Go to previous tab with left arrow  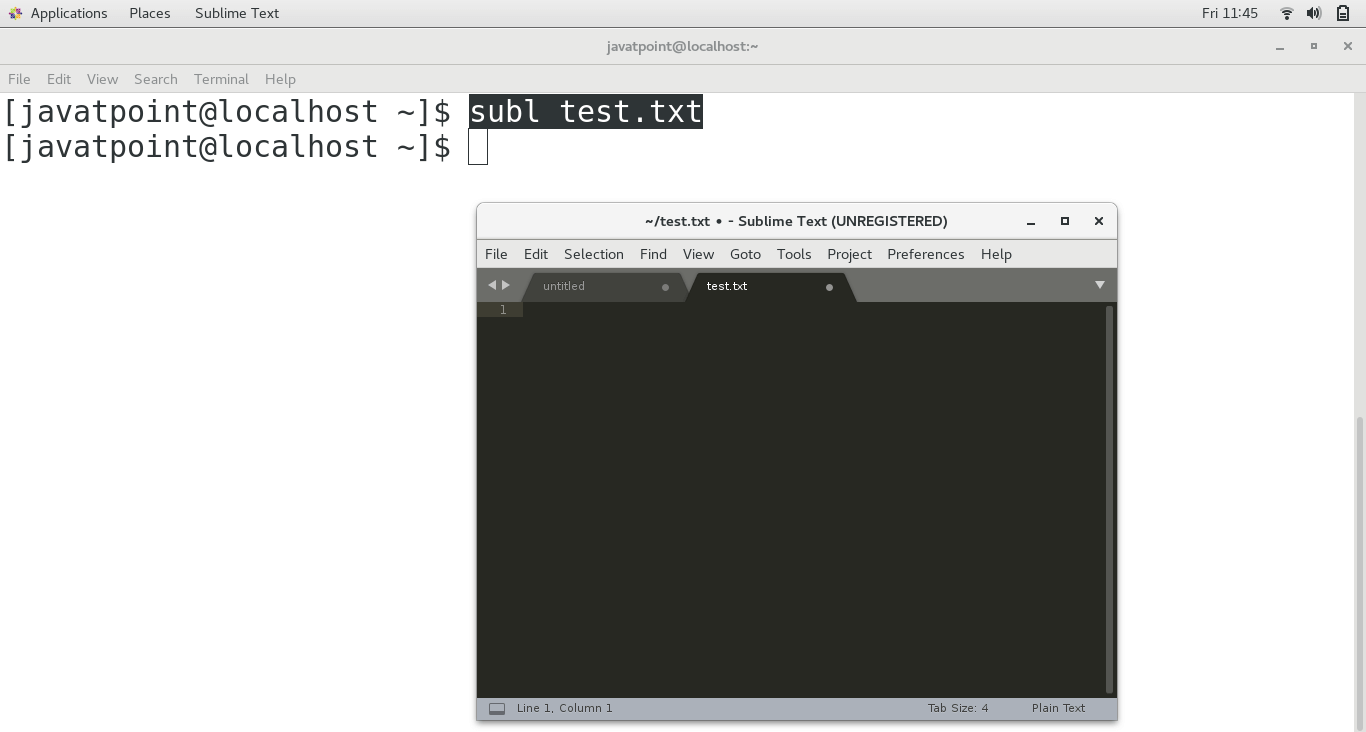491,285
